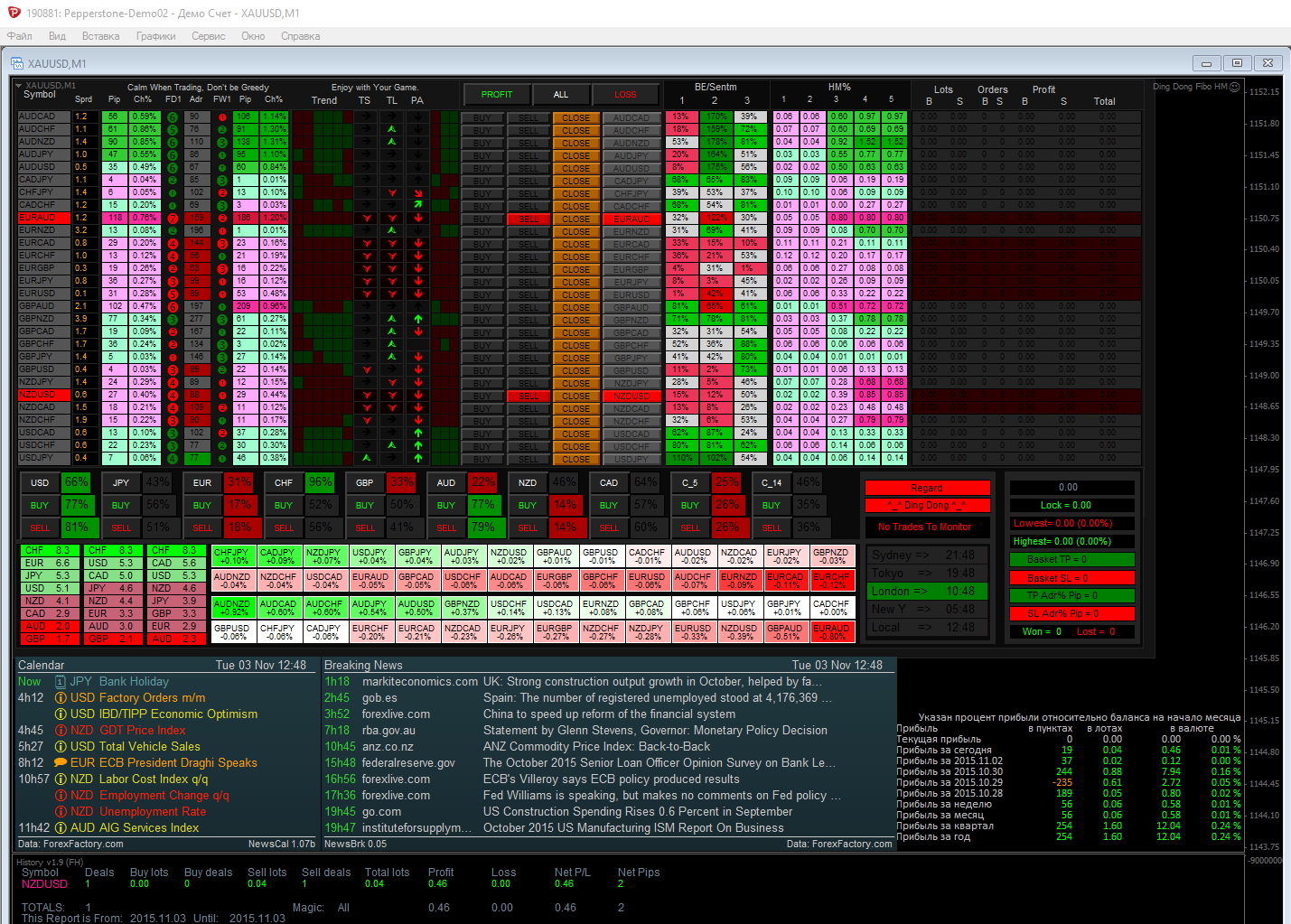Click the green TL arrow in AUDCHF row
Screen dimensions: 1291x924
point(391,129)
